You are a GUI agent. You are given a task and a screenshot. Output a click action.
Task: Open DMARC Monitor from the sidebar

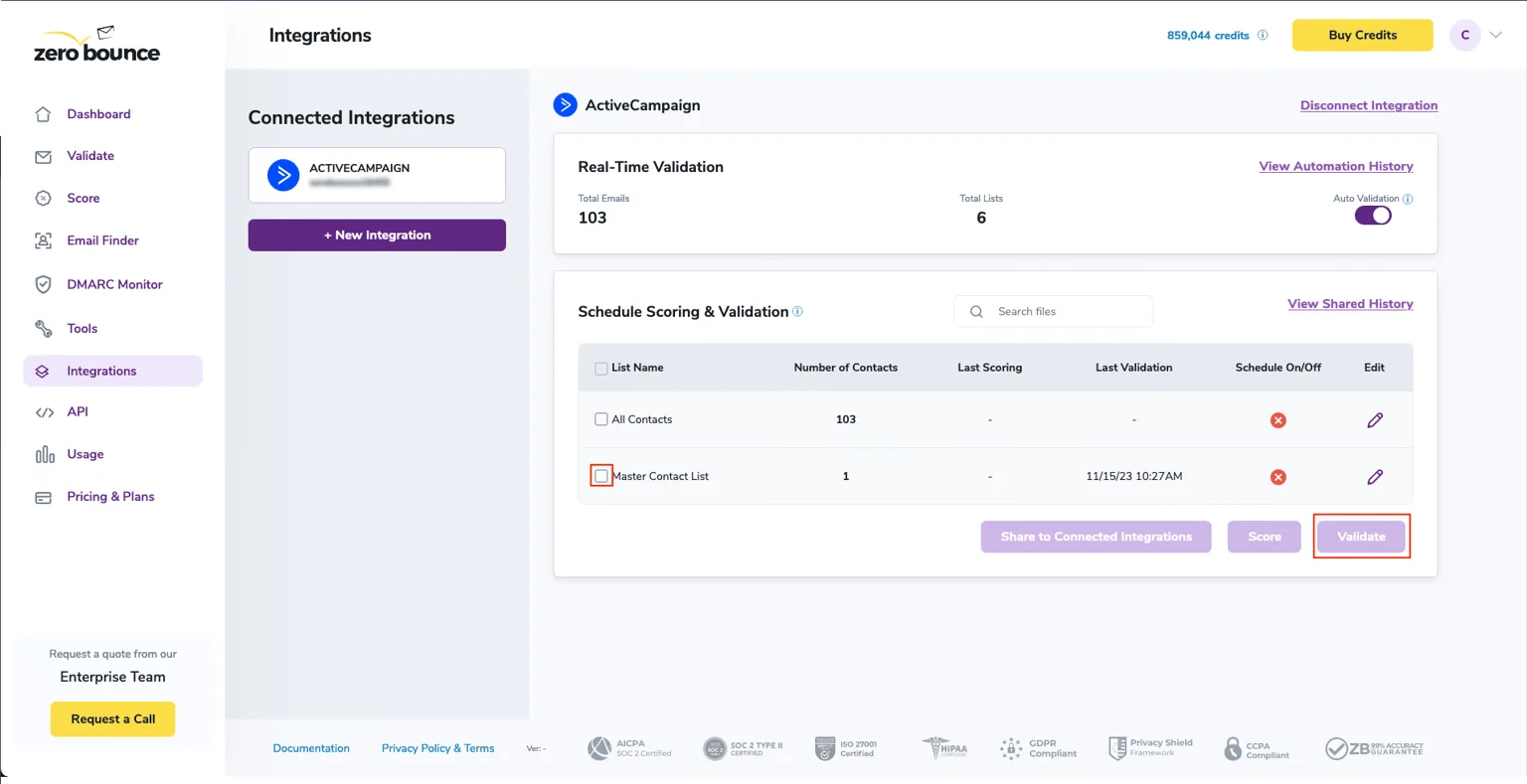44,284
